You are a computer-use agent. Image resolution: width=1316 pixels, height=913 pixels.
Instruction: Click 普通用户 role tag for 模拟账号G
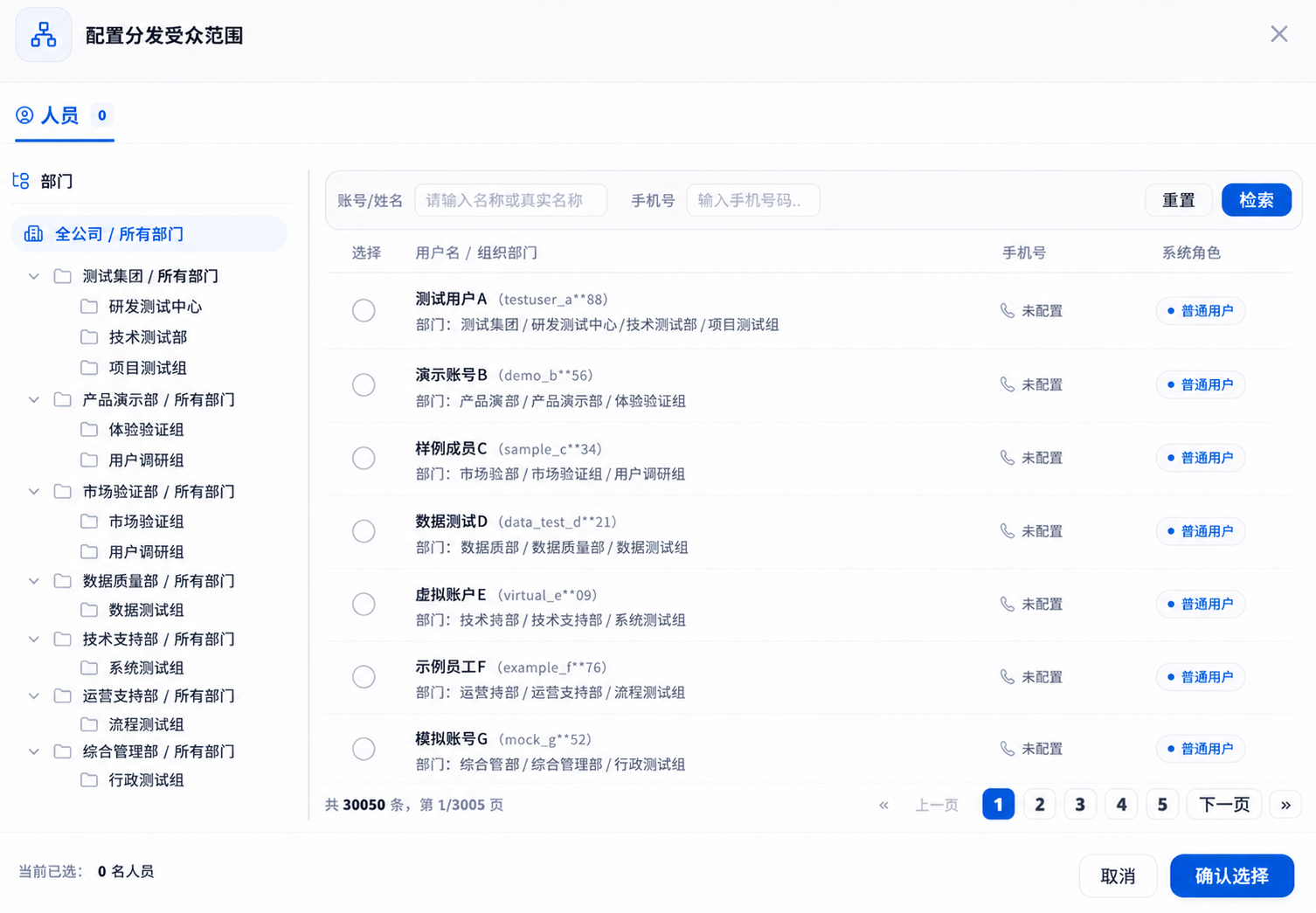tap(1201, 749)
